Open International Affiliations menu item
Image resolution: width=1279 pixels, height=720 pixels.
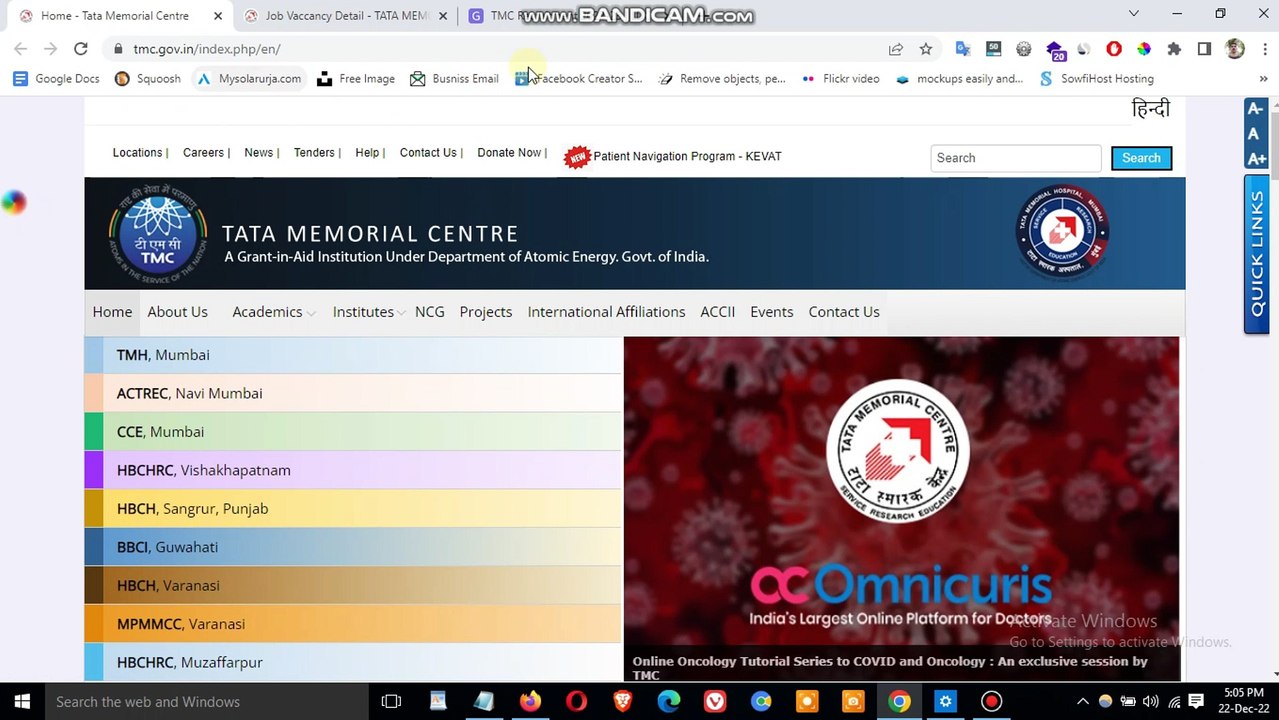[606, 312]
